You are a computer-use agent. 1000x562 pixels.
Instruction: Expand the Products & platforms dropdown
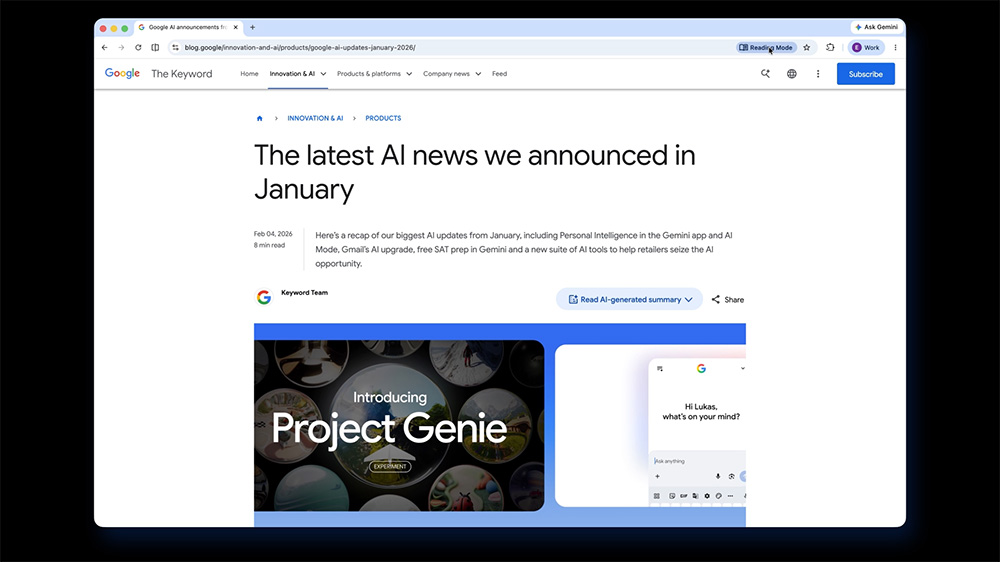[x=373, y=74]
